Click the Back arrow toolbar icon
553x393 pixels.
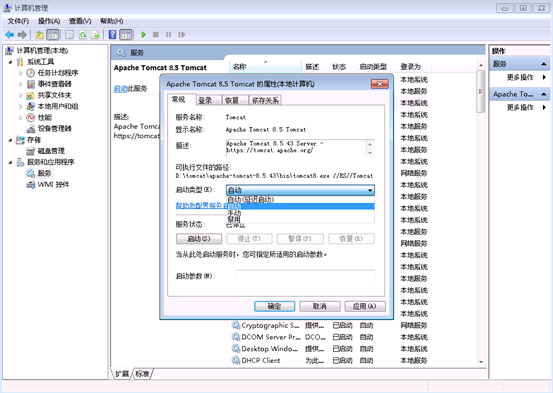click(10, 35)
